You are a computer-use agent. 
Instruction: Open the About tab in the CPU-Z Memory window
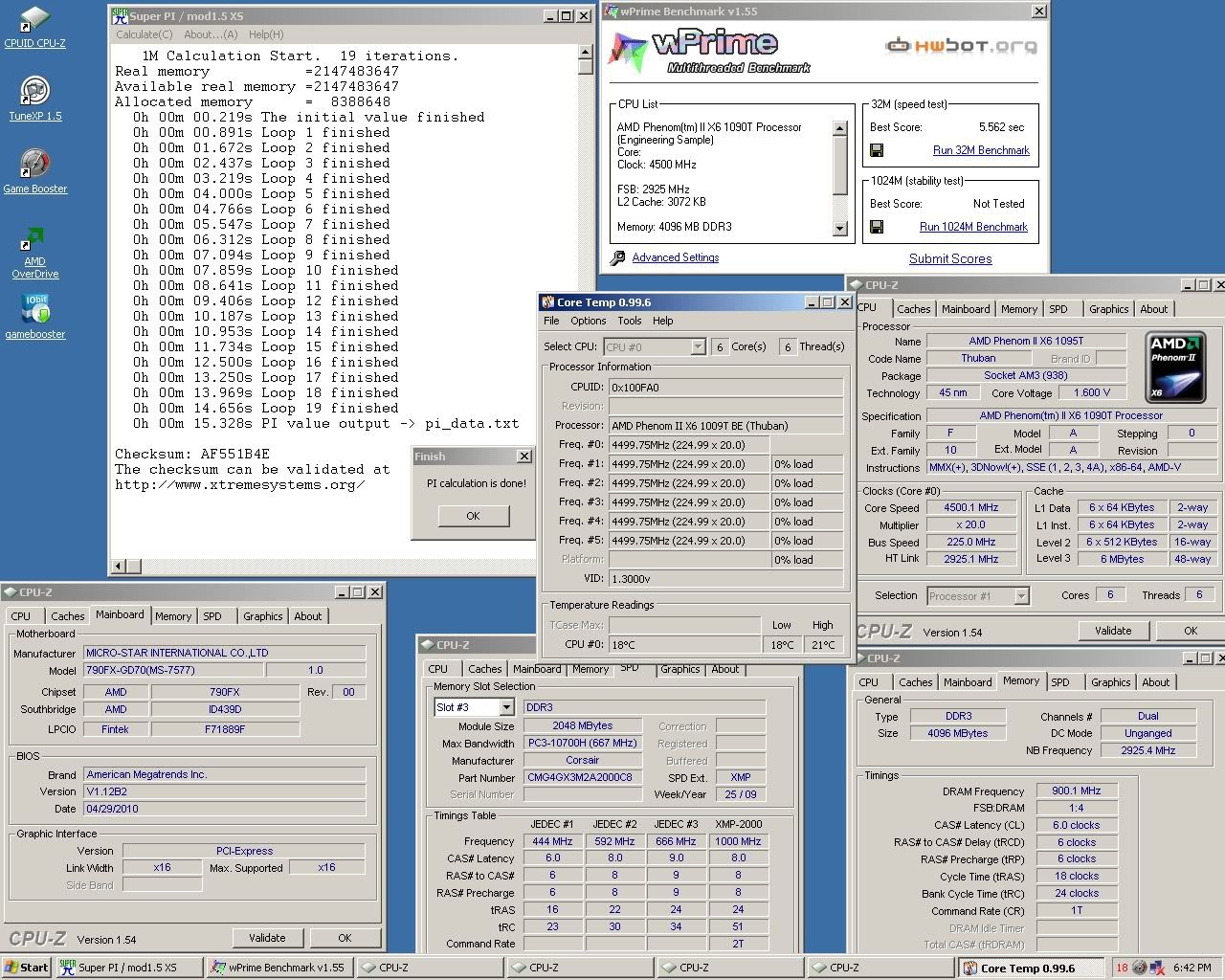click(1156, 682)
